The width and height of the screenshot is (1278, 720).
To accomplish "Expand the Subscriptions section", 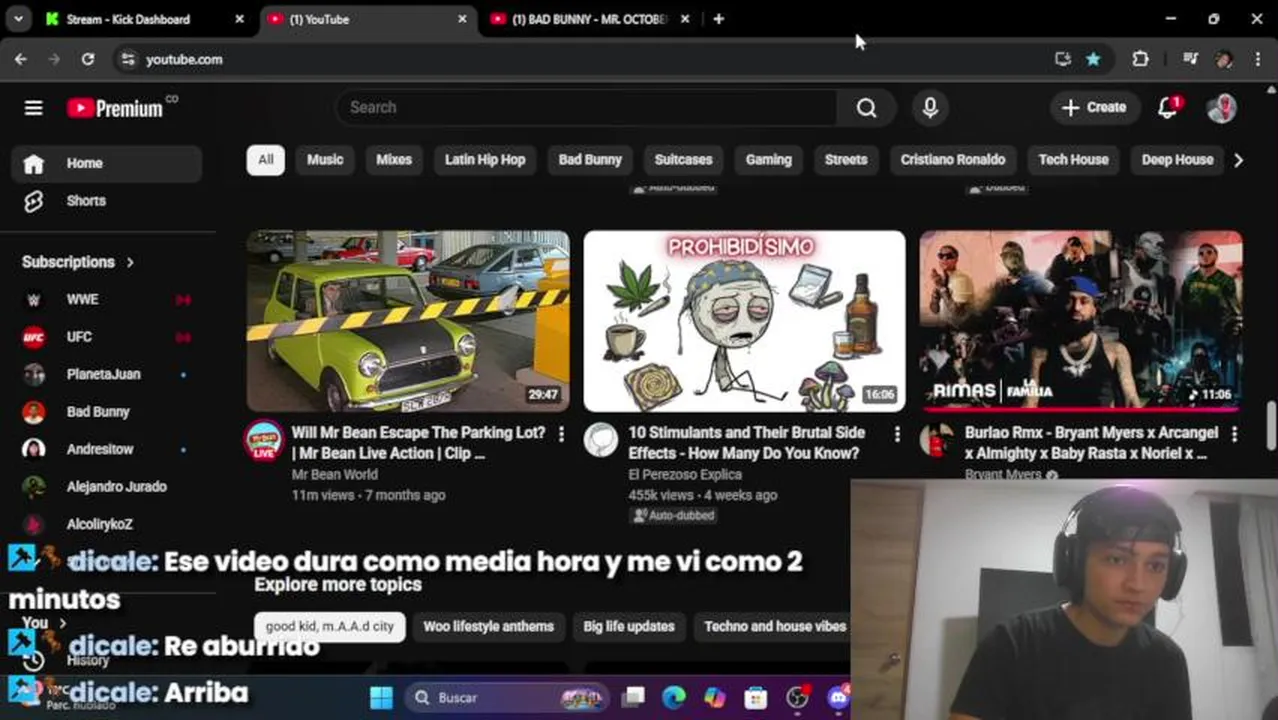I will click(x=78, y=262).
